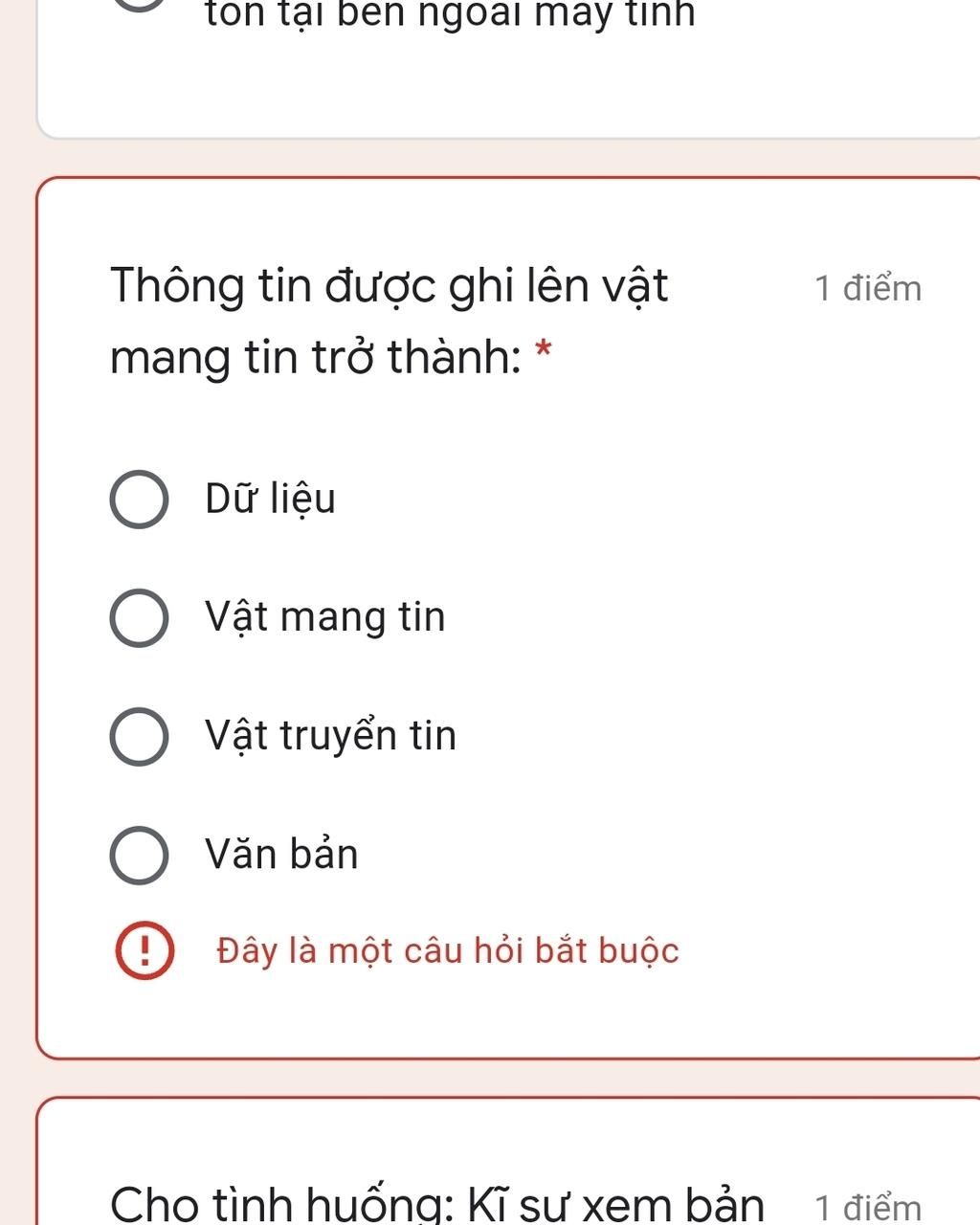
Task: Click the "tồn tại bên ngoài máy tính" option text
Action: [x=450, y=15]
